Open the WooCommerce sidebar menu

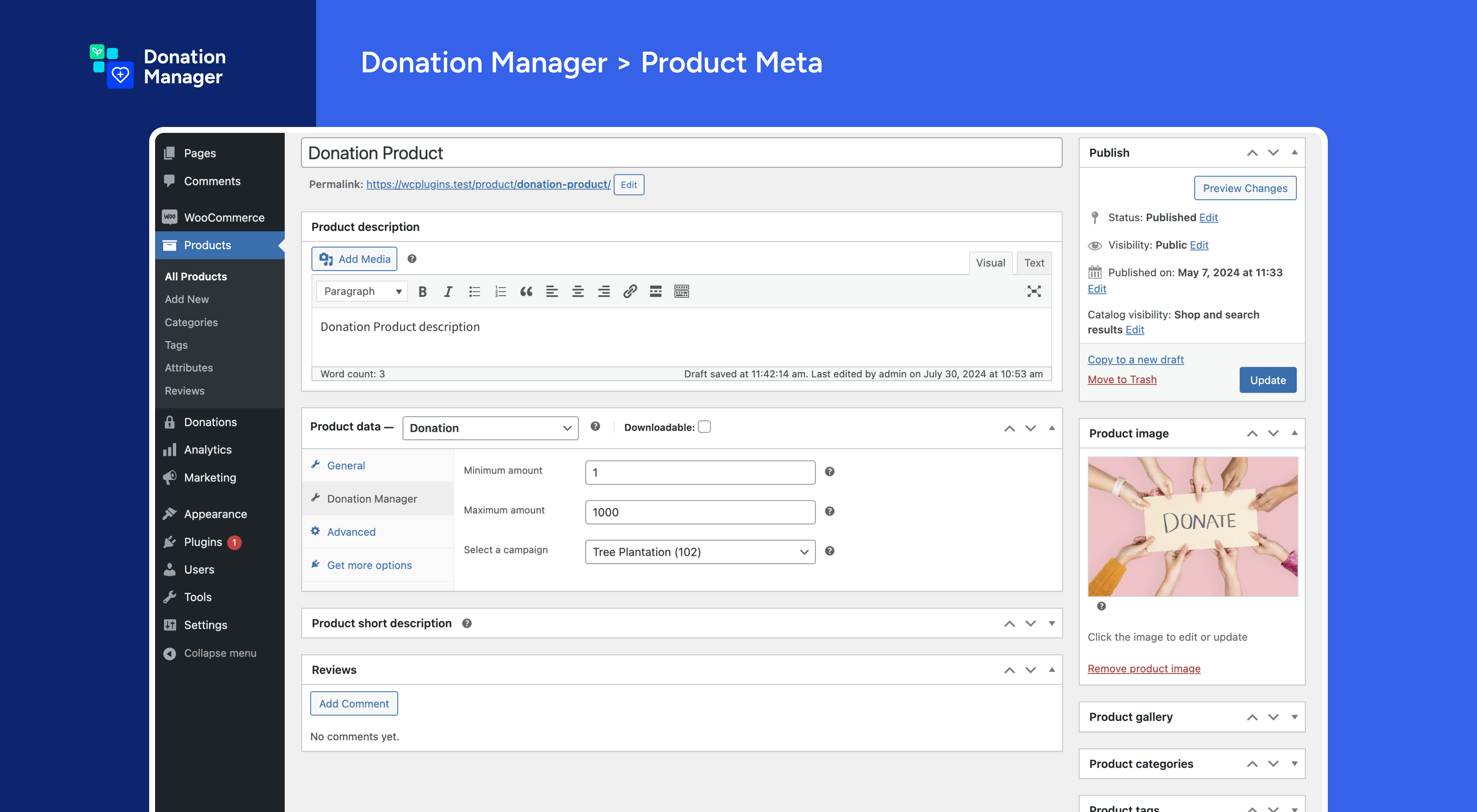(220, 218)
